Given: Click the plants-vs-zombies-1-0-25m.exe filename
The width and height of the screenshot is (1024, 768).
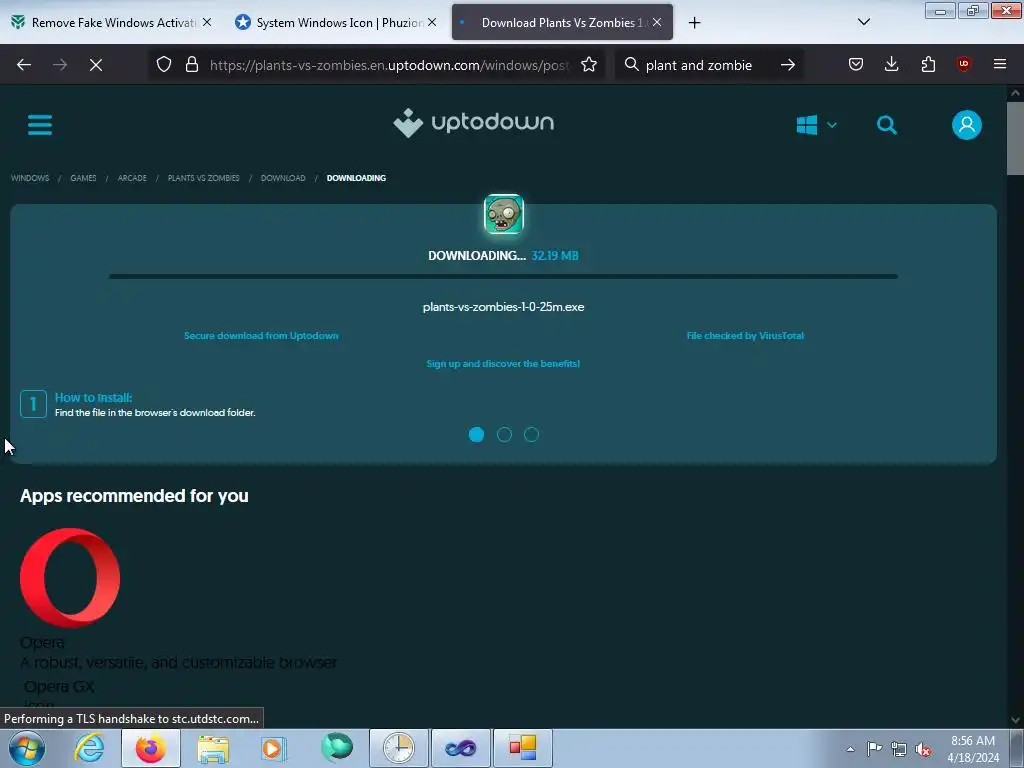Looking at the screenshot, I should point(504,307).
